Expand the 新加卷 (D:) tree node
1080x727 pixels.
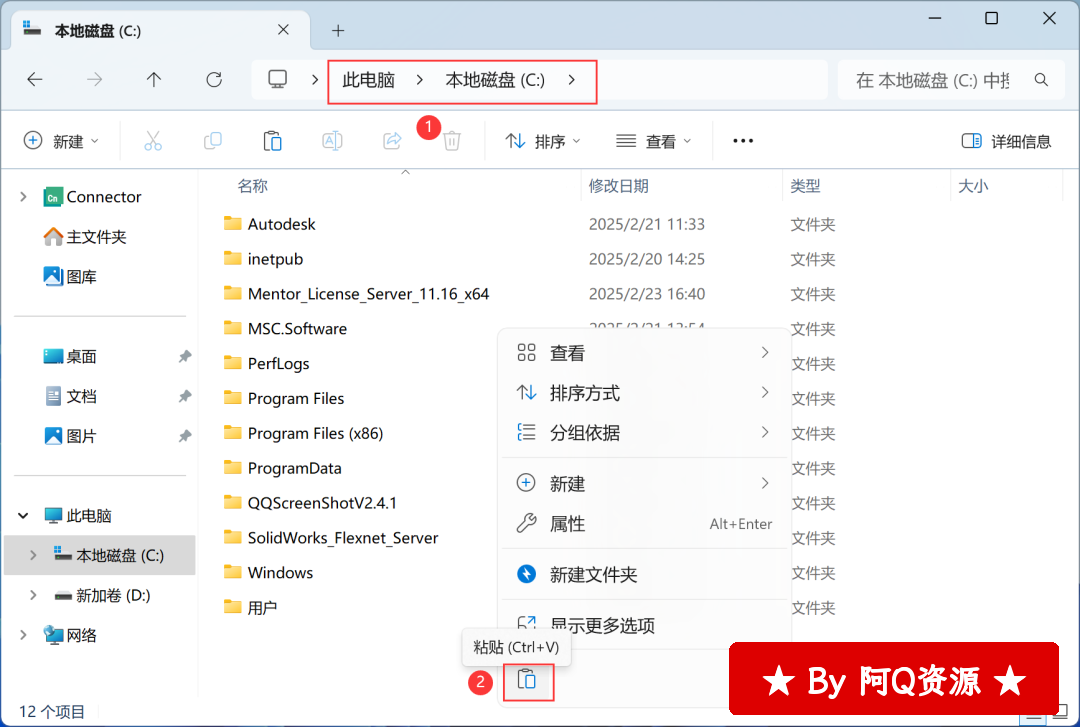33,595
